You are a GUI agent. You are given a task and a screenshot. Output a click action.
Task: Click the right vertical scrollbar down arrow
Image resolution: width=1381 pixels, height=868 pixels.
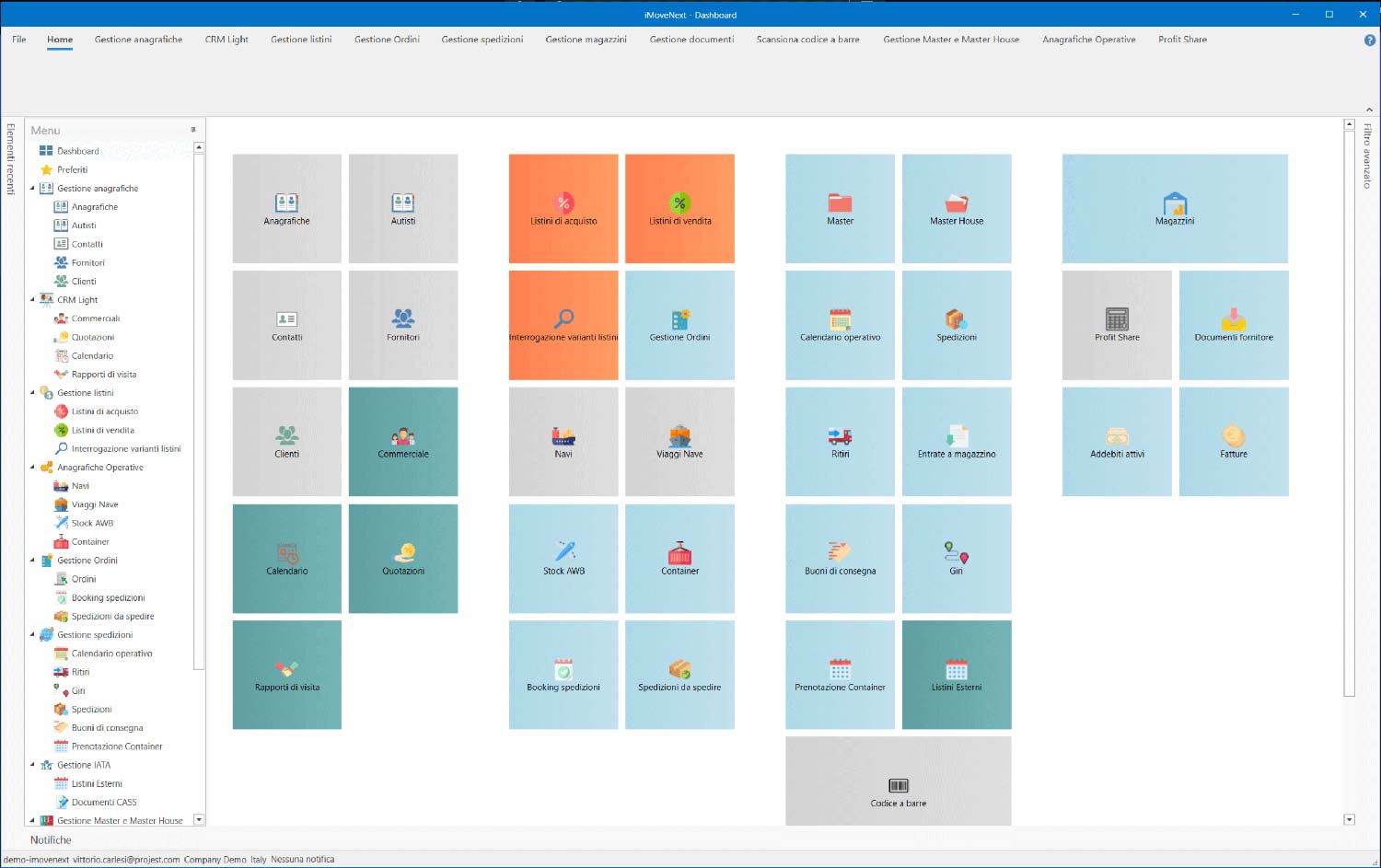1350,818
